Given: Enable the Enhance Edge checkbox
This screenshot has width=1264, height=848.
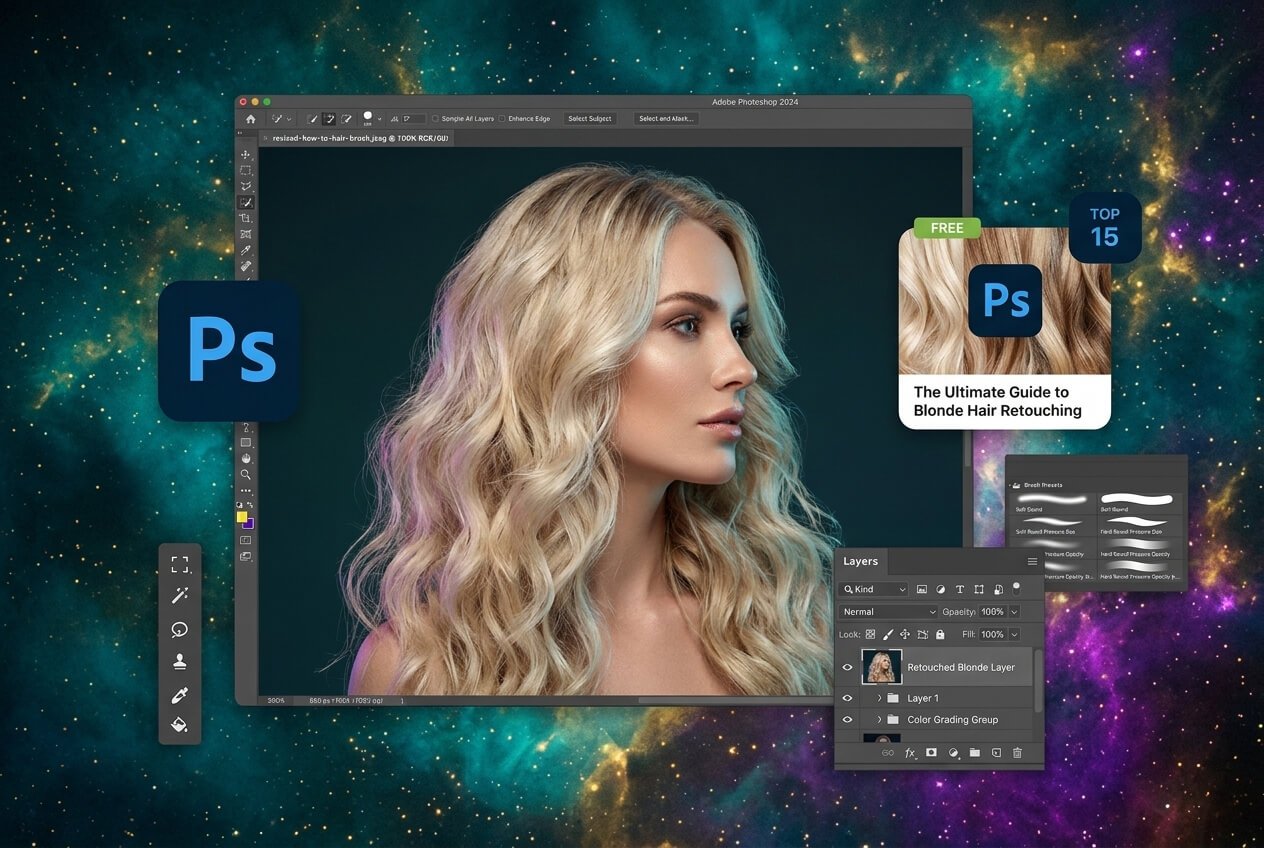Looking at the screenshot, I should pyautogui.click(x=502, y=118).
